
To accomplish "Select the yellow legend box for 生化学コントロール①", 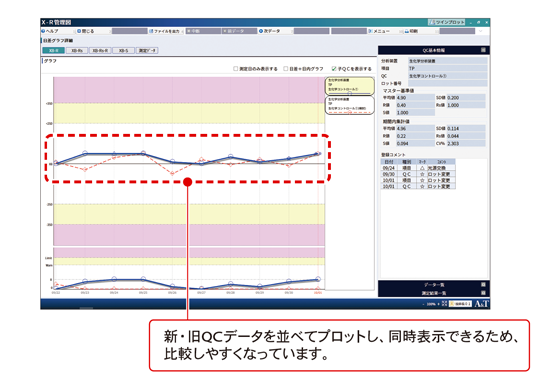I will tap(349, 86).
